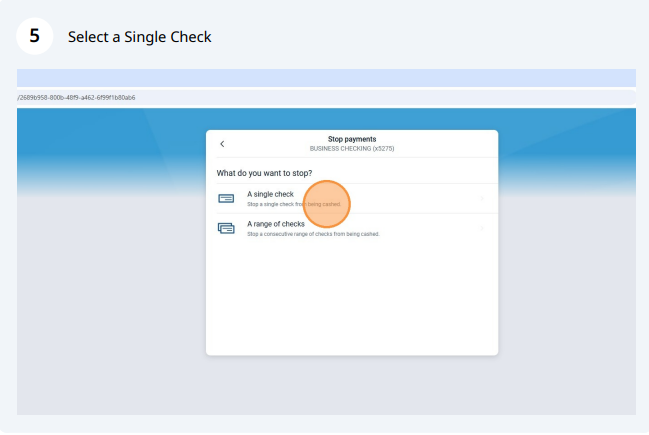The height and width of the screenshot is (435, 649).
Task: Click the URL address field
Action: [x=326, y=98]
